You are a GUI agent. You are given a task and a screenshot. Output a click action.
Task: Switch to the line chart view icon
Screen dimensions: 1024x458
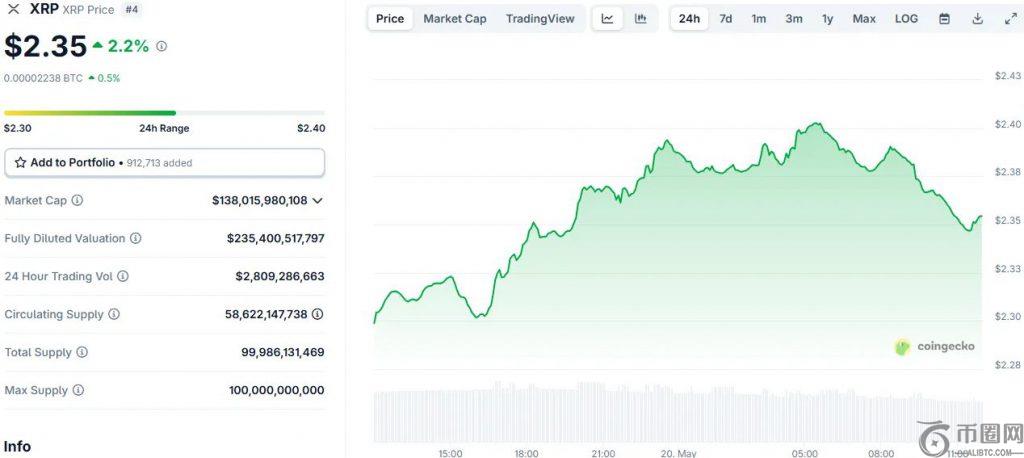pyautogui.click(x=607, y=19)
